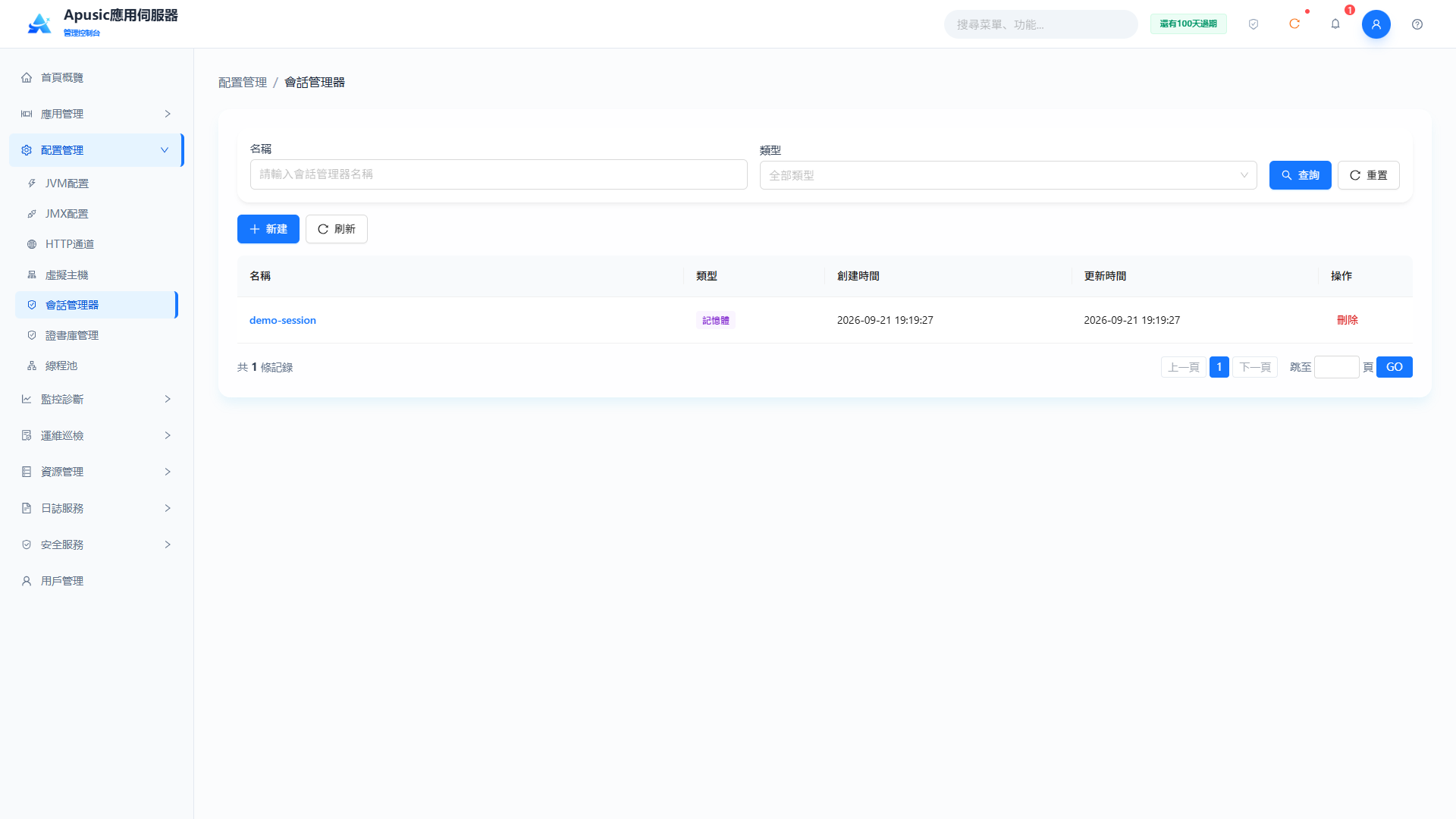
Task: Focus the session manager name input
Action: pyautogui.click(x=499, y=174)
